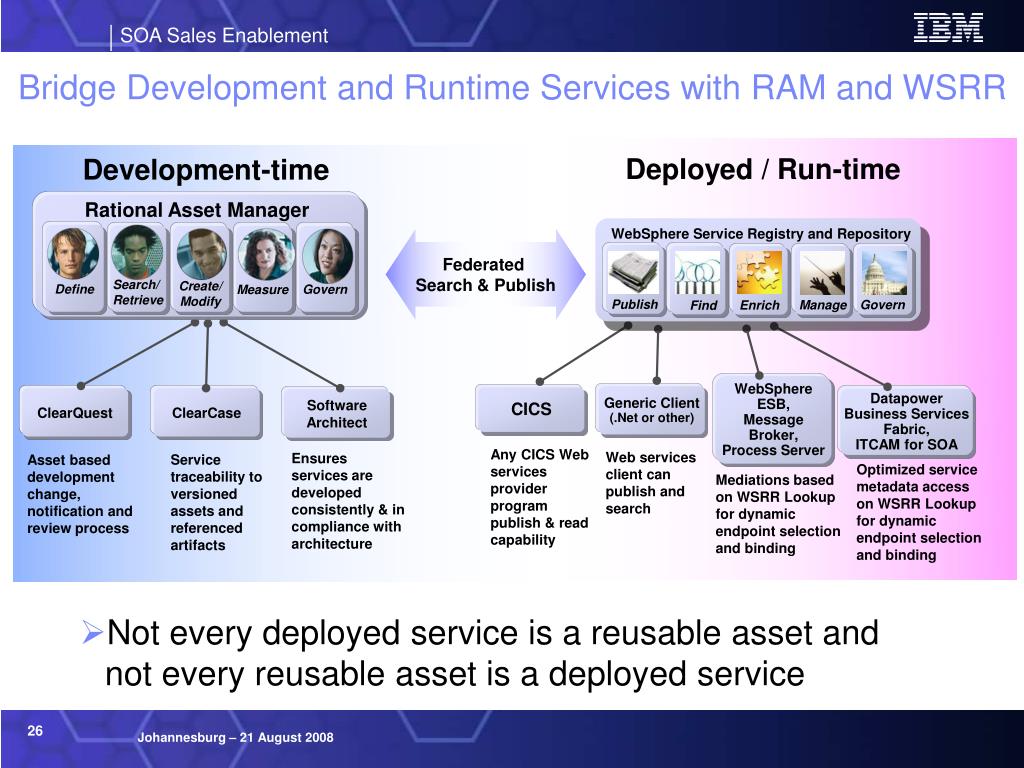Click the Govern portrait in Rational Asset Manager
This screenshot has width=1024, height=768.
tap(327, 254)
